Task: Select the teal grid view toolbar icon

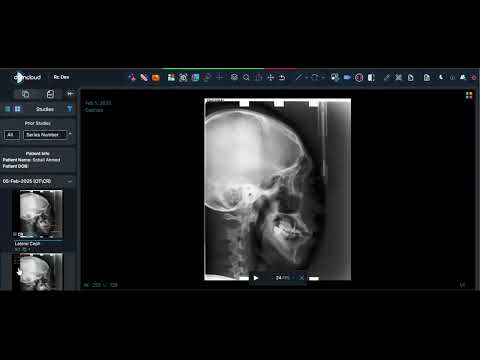Action: pyautogui.click(x=195, y=78)
